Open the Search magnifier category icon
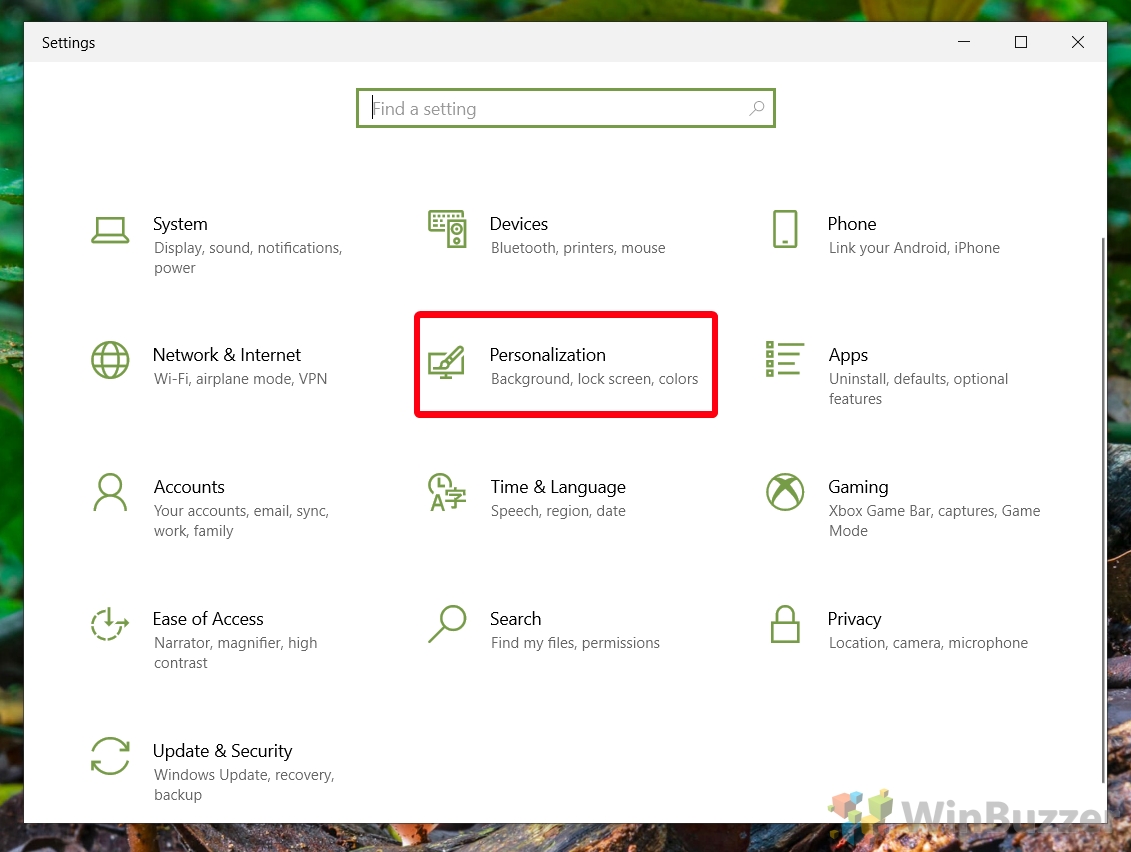Screen dimensions: 1131x852 click(446, 624)
